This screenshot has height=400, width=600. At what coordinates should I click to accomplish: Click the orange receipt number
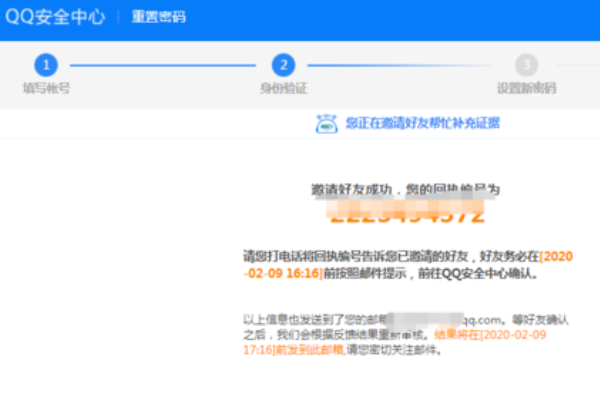[407, 213]
